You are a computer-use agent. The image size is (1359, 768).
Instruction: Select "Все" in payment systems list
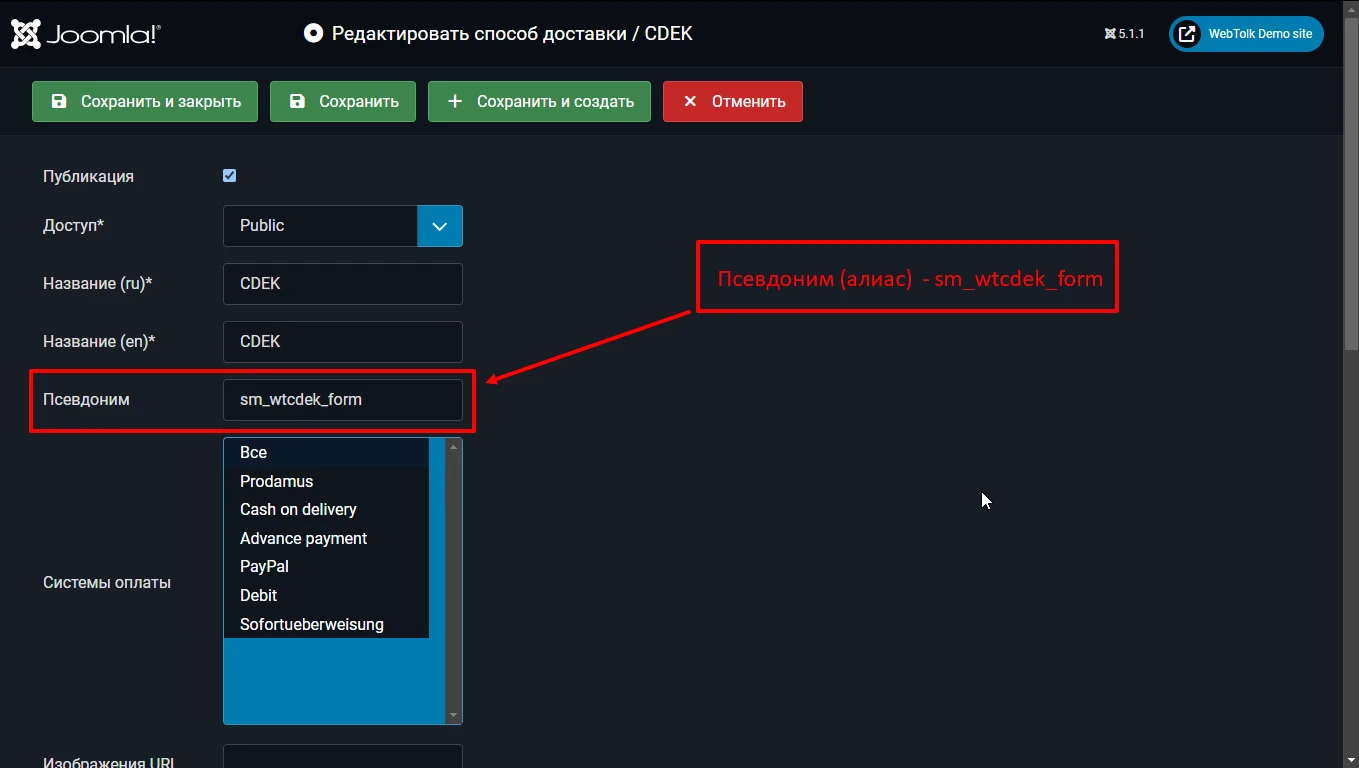[x=327, y=453]
